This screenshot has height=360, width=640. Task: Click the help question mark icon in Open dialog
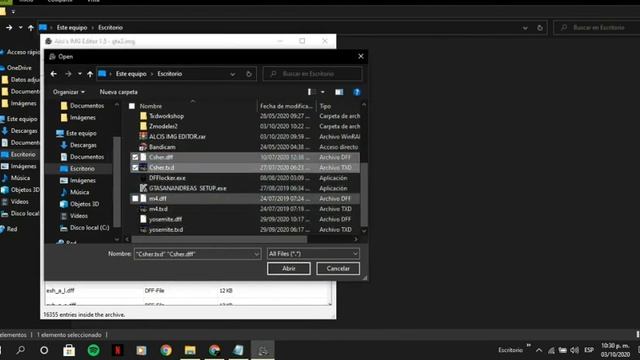click(x=357, y=92)
